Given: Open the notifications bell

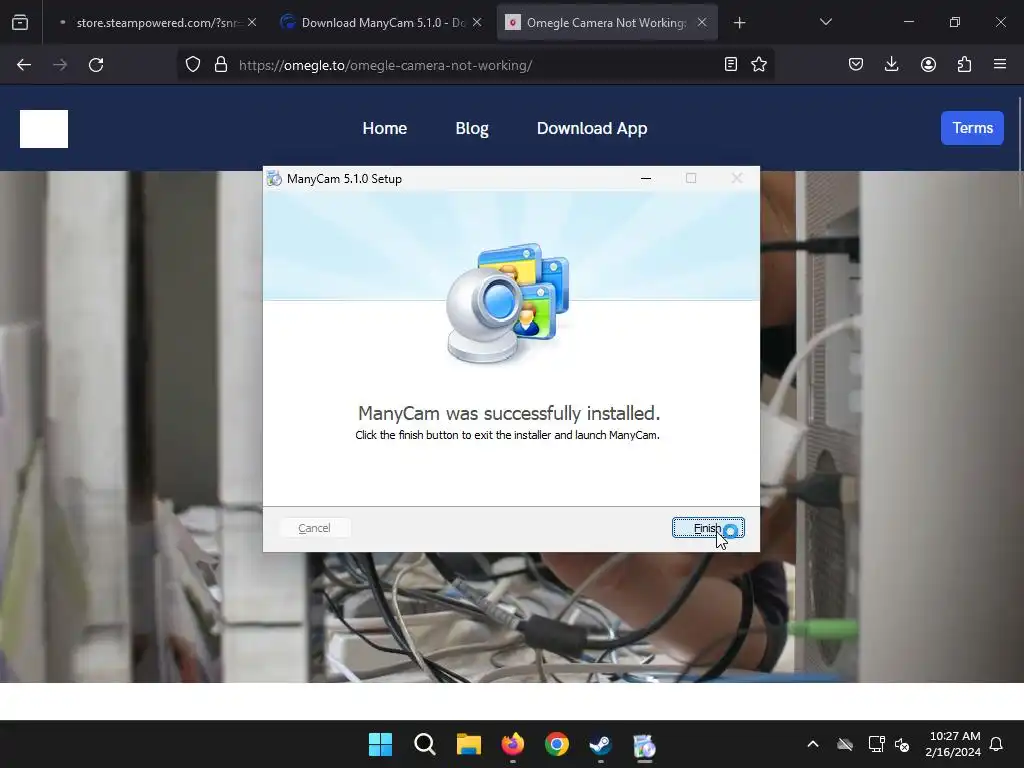Looking at the screenshot, I should 997,744.
